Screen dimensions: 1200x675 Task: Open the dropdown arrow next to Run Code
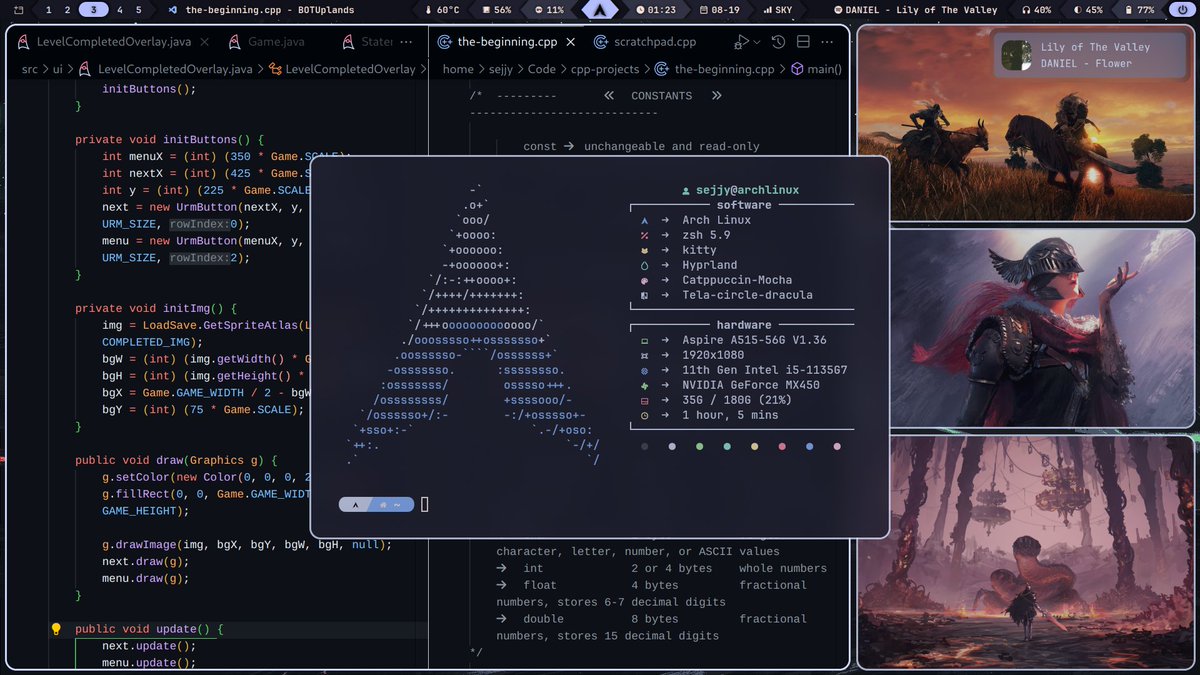coord(757,42)
